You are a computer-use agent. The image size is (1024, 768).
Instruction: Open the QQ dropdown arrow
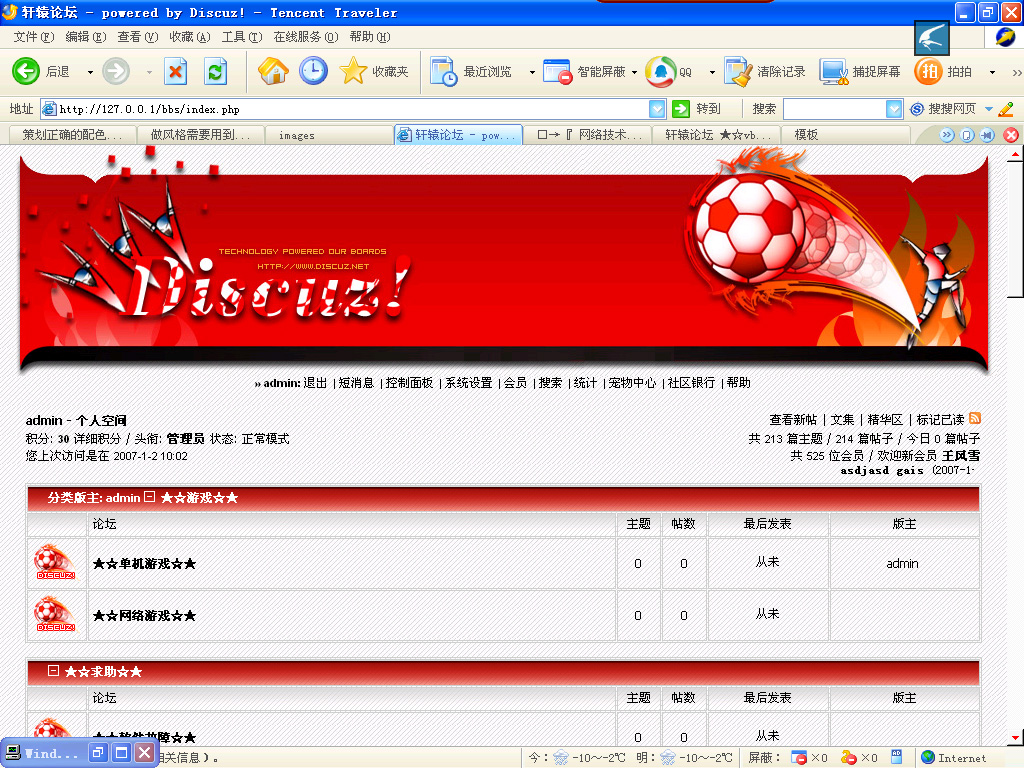pyautogui.click(x=712, y=72)
